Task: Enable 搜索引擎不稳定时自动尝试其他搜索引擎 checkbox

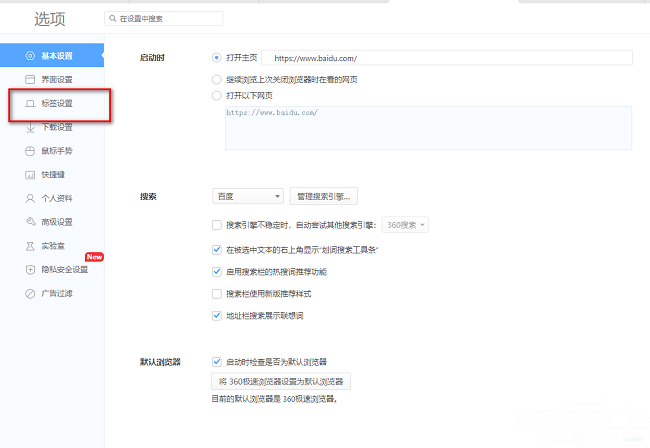Action: click(x=216, y=225)
